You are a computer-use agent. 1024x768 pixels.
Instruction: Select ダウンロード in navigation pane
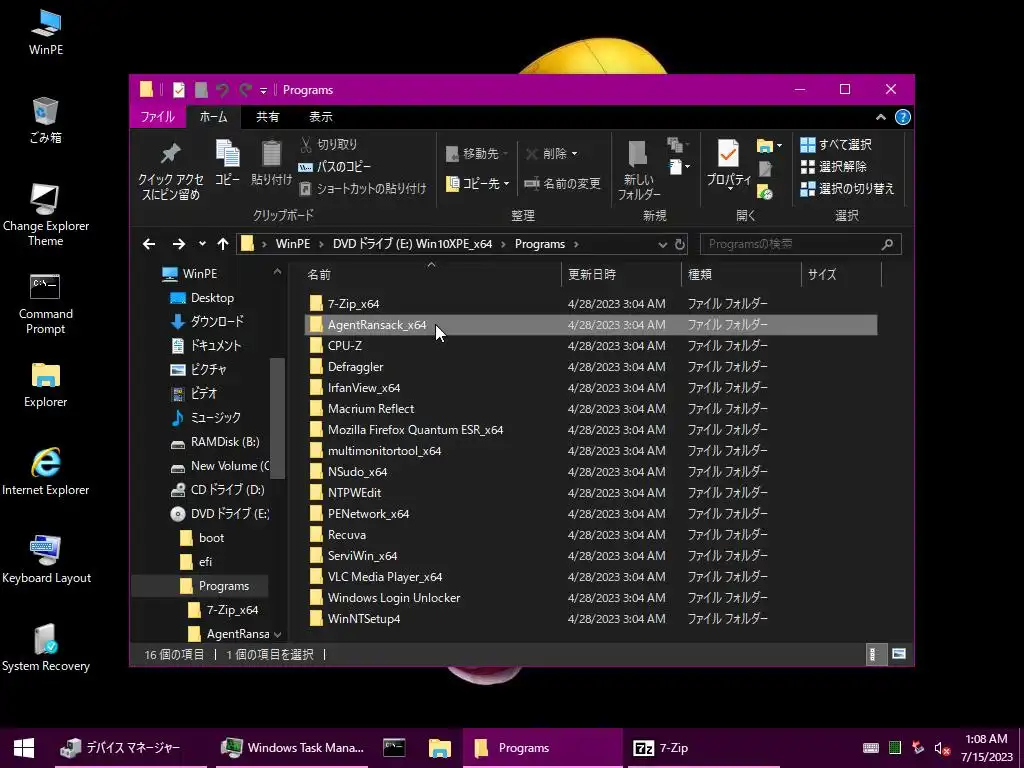pyautogui.click(x=207, y=321)
